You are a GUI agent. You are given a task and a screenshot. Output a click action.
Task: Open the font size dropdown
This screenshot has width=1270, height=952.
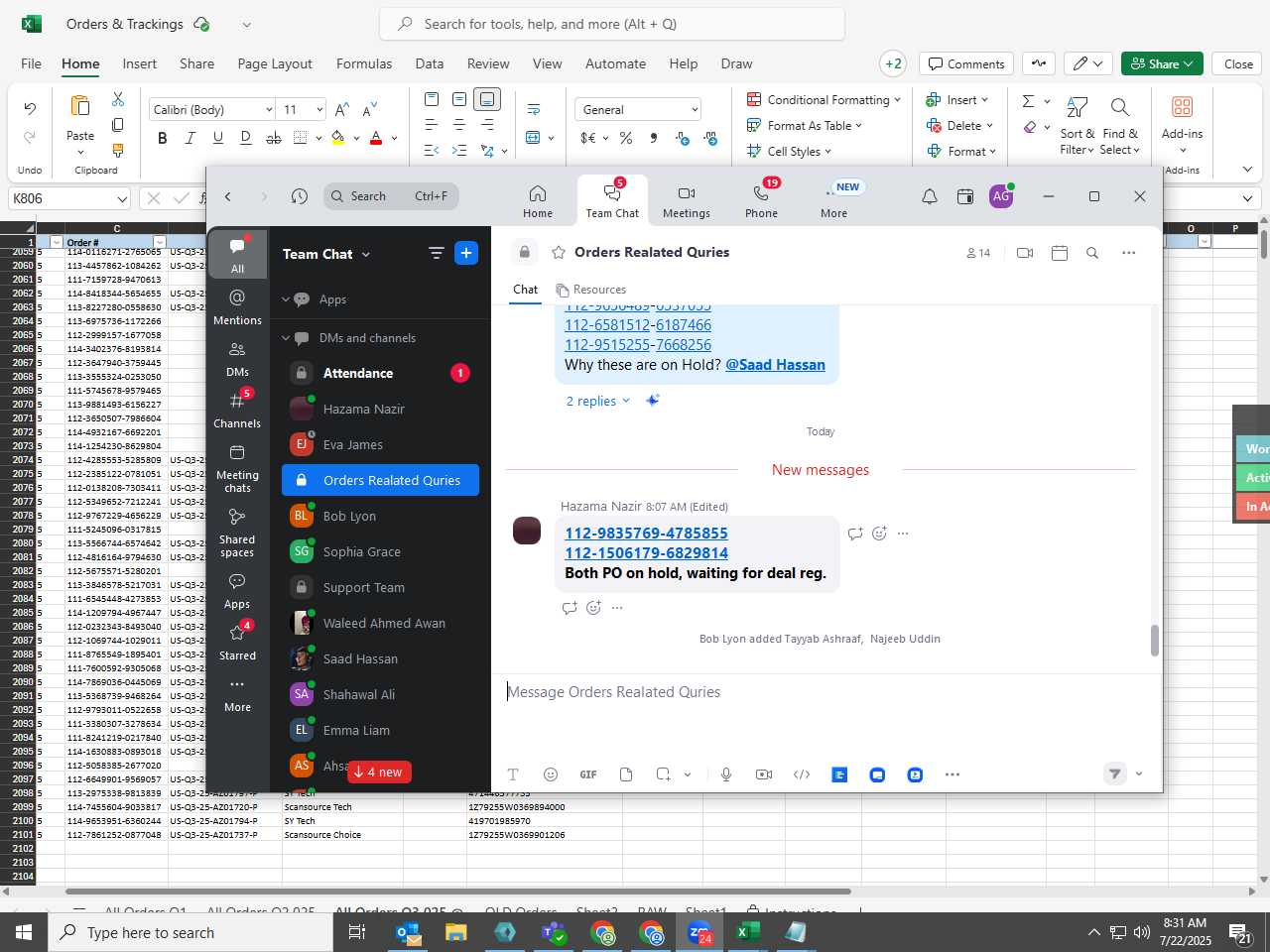(x=319, y=109)
